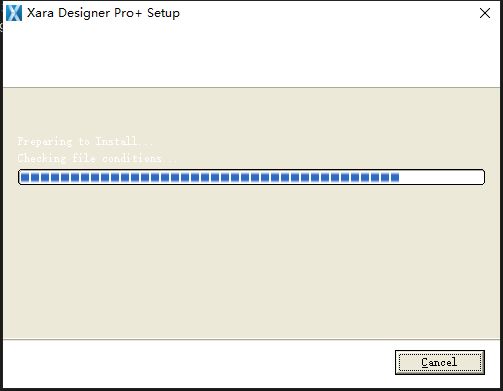Screen dimensions: 503x391
Task: Cancel the installation with the Cancel button
Action: click(440, 362)
